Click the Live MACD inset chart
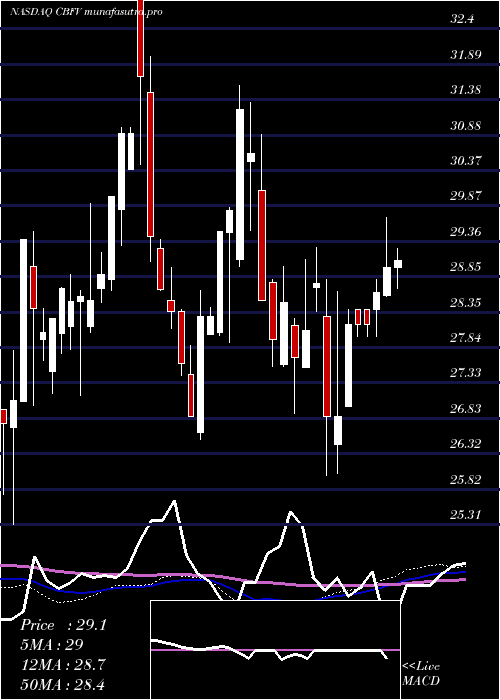Image resolution: width=500 pixels, height=700 pixels. 275,650
